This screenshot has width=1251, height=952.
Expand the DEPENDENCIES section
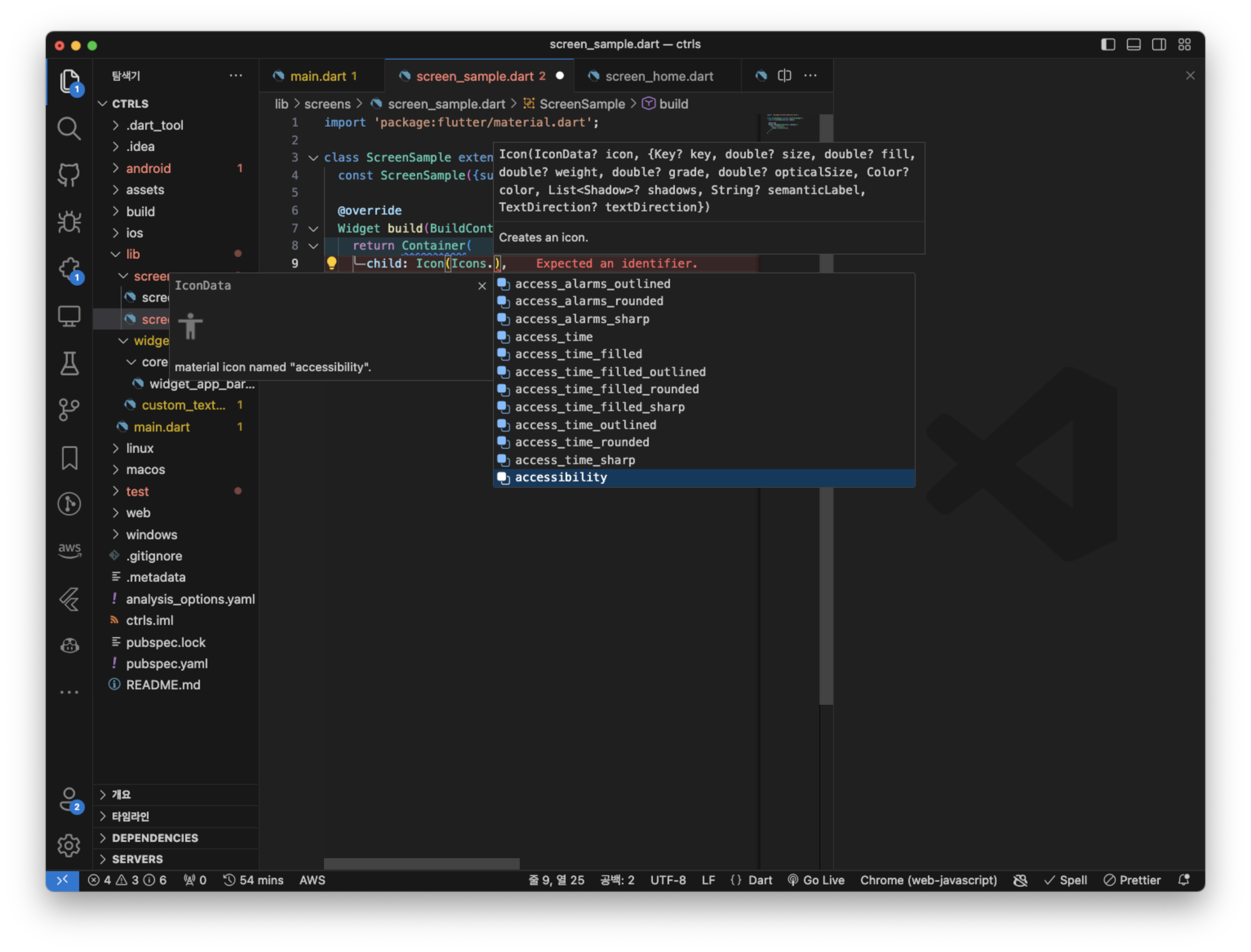pos(155,837)
